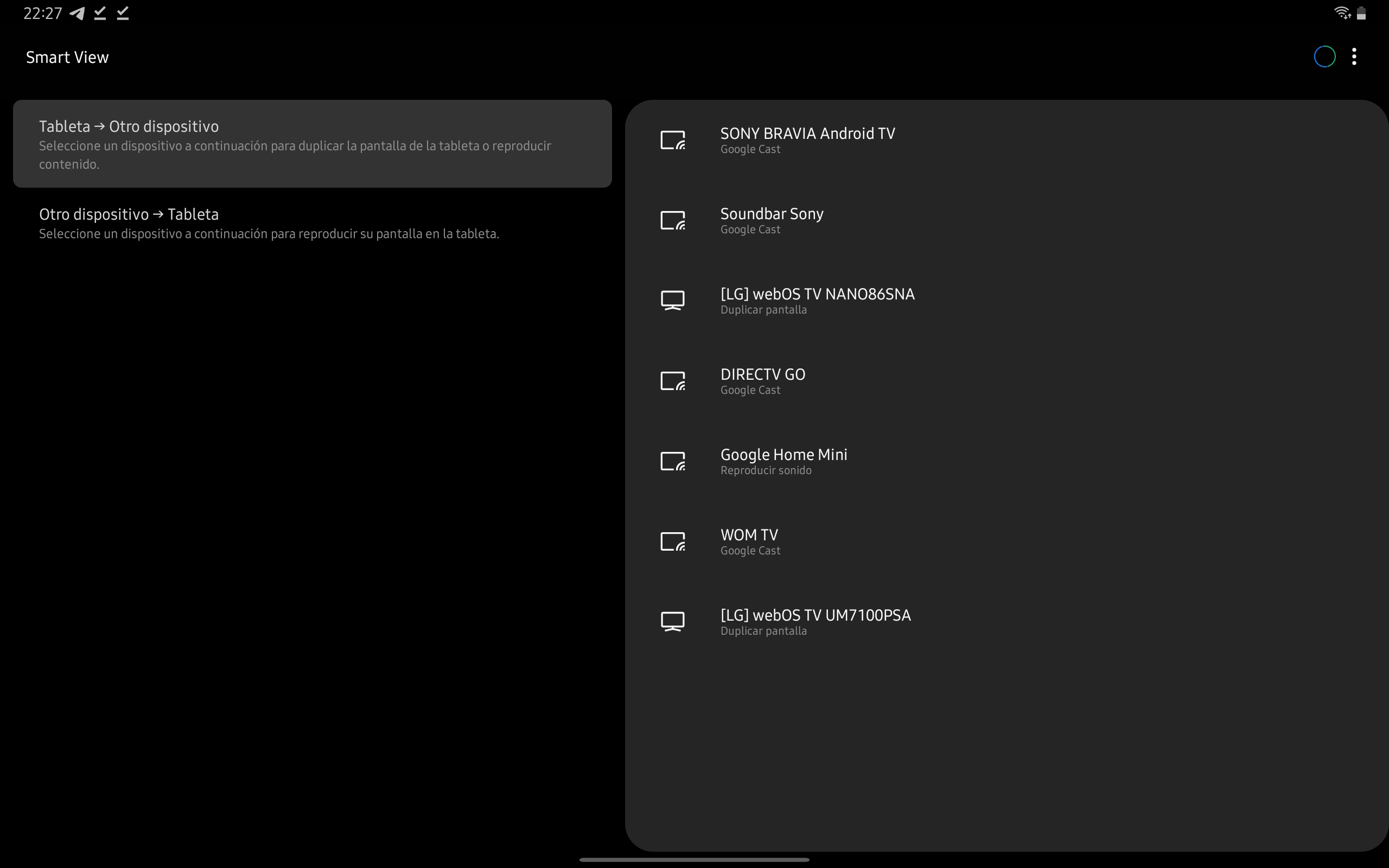Screen dimensions: 1389x868
Task: Play sound on Google Home Mini
Action: 783,462
